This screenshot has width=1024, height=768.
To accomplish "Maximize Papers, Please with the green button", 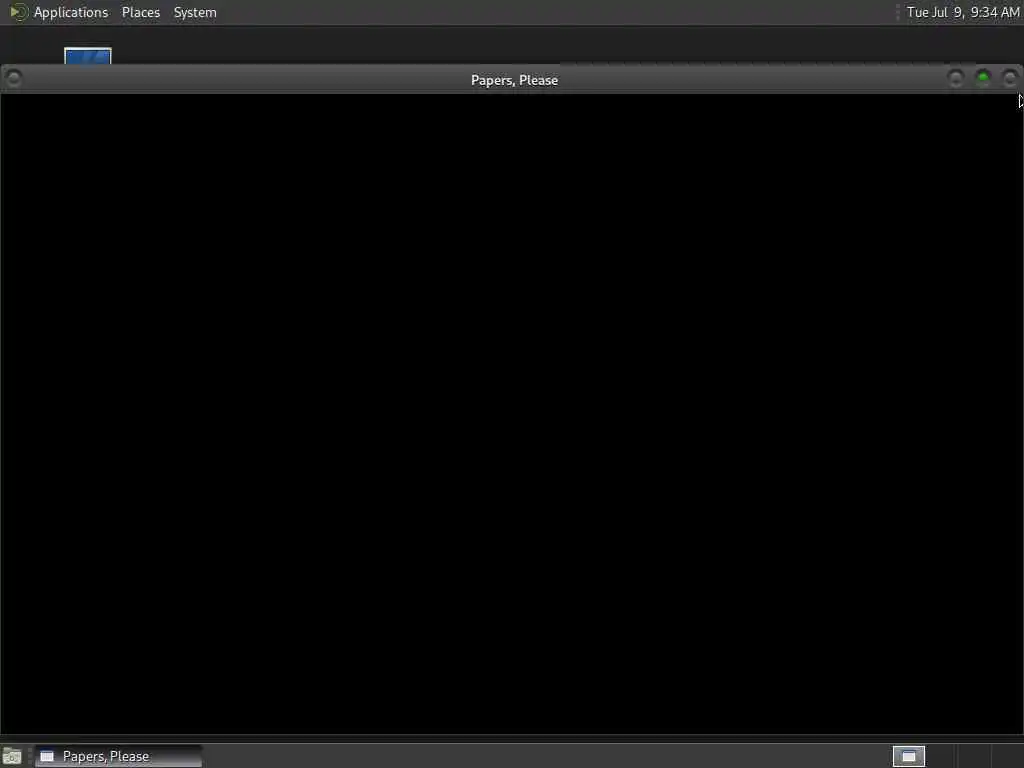I will 983,79.
